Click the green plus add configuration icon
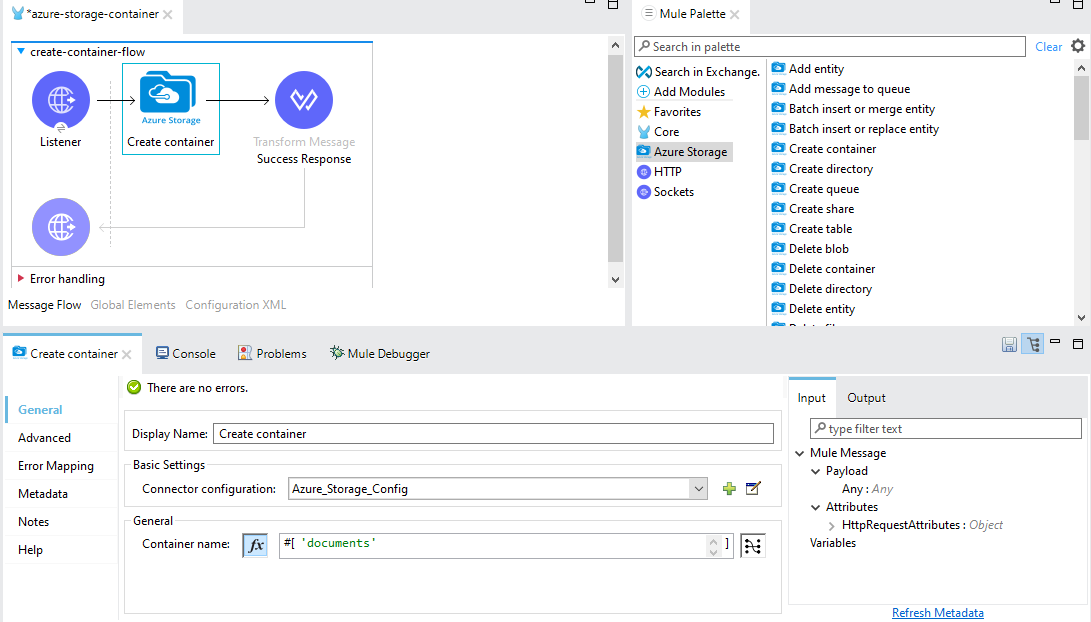The height and width of the screenshot is (622, 1091). click(729, 489)
